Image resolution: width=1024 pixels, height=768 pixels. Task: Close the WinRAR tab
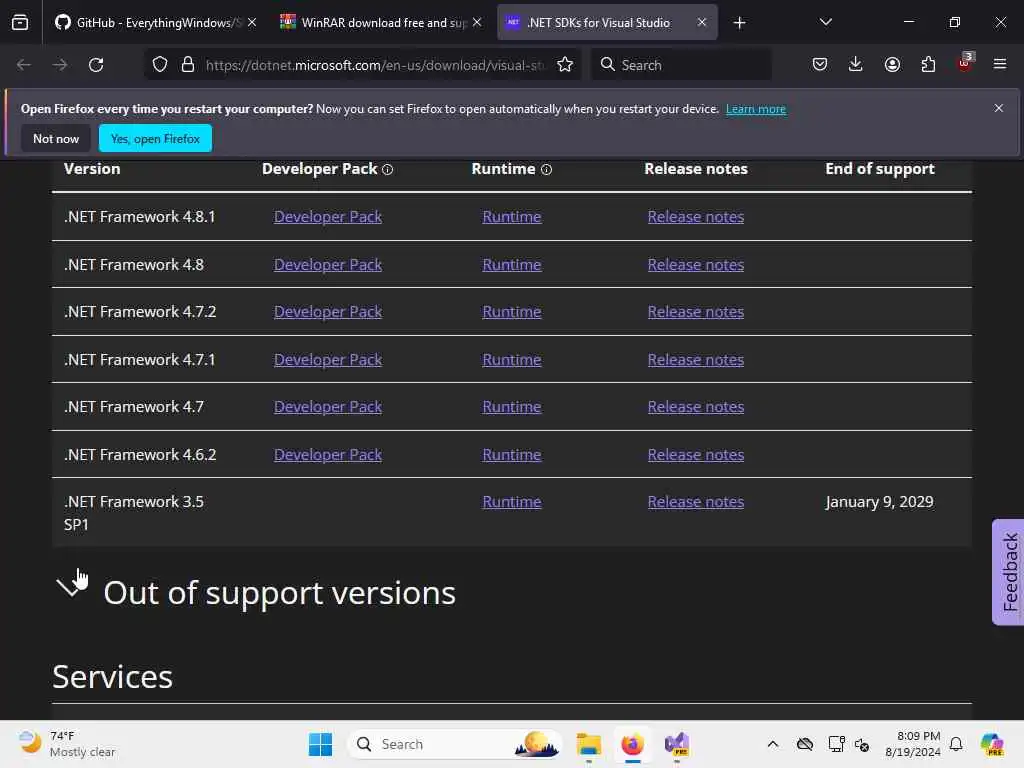pyautogui.click(x=477, y=23)
